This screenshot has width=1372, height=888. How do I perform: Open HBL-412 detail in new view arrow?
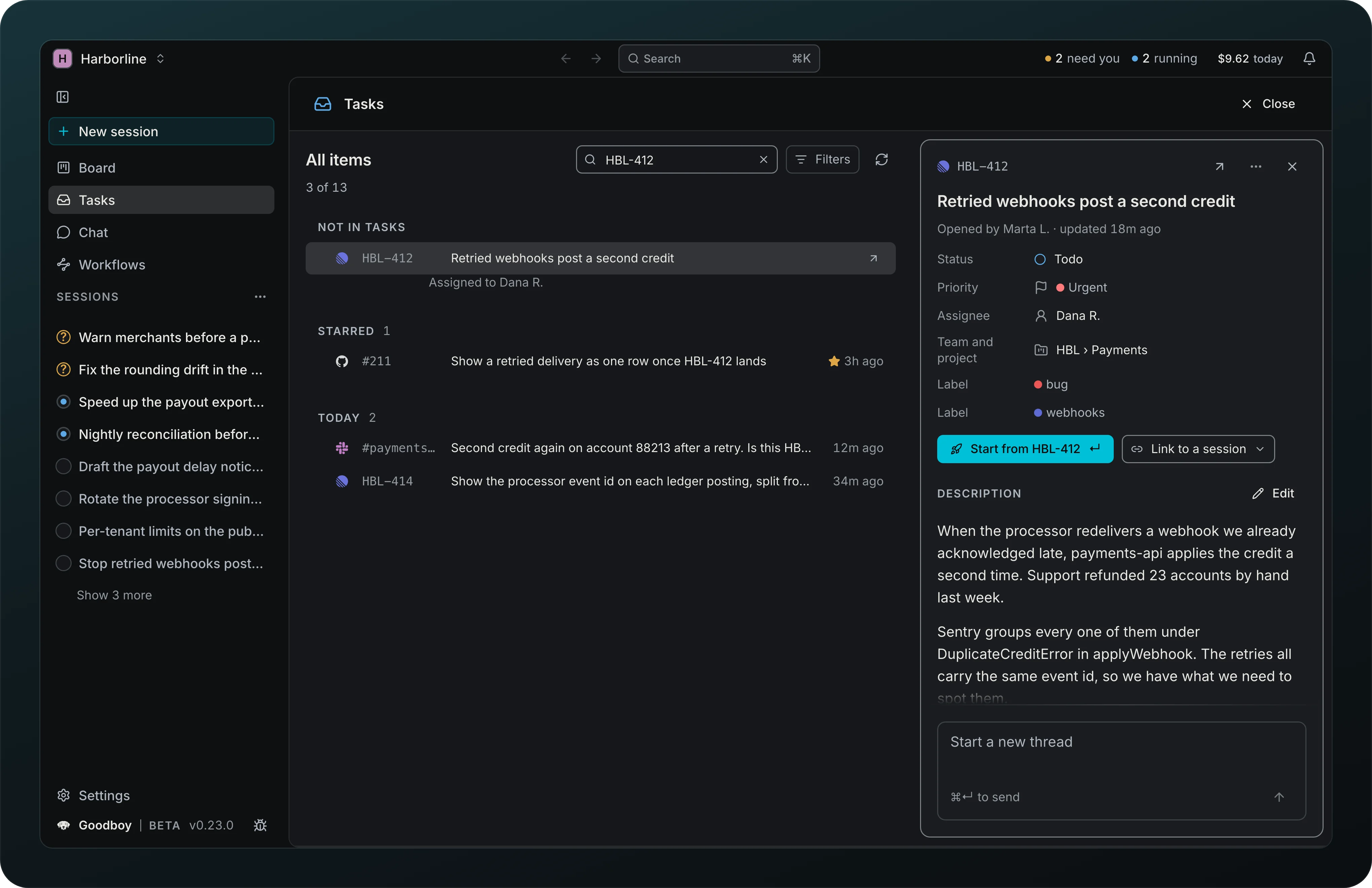(1219, 166)
